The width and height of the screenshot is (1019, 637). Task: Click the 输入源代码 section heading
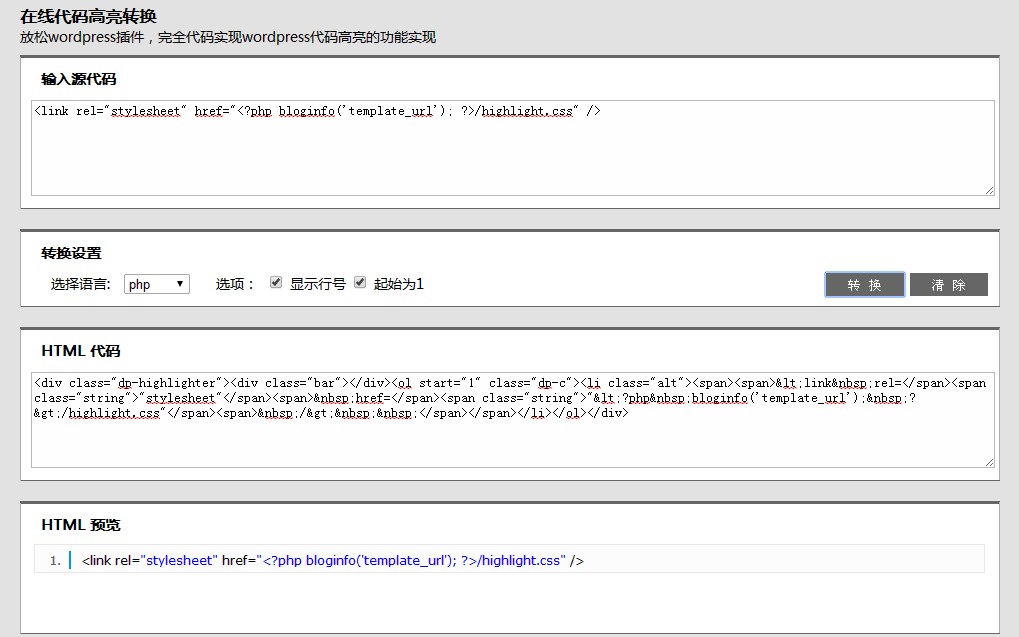point(79,79)
